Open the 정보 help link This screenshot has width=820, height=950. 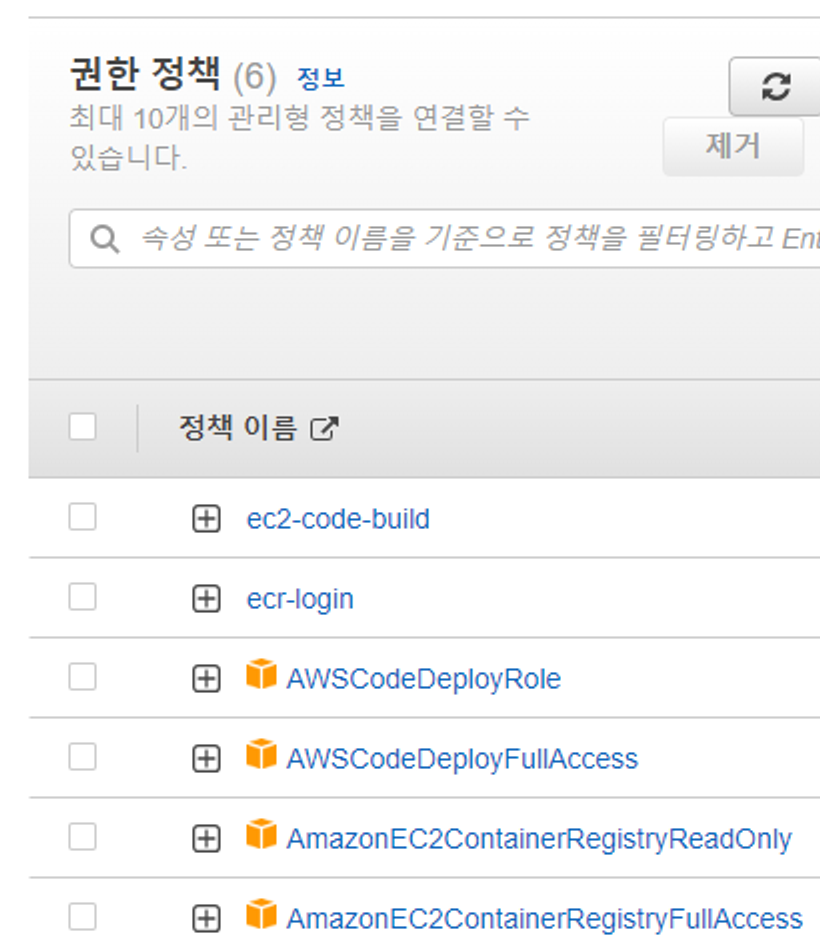tap(322, 76)
